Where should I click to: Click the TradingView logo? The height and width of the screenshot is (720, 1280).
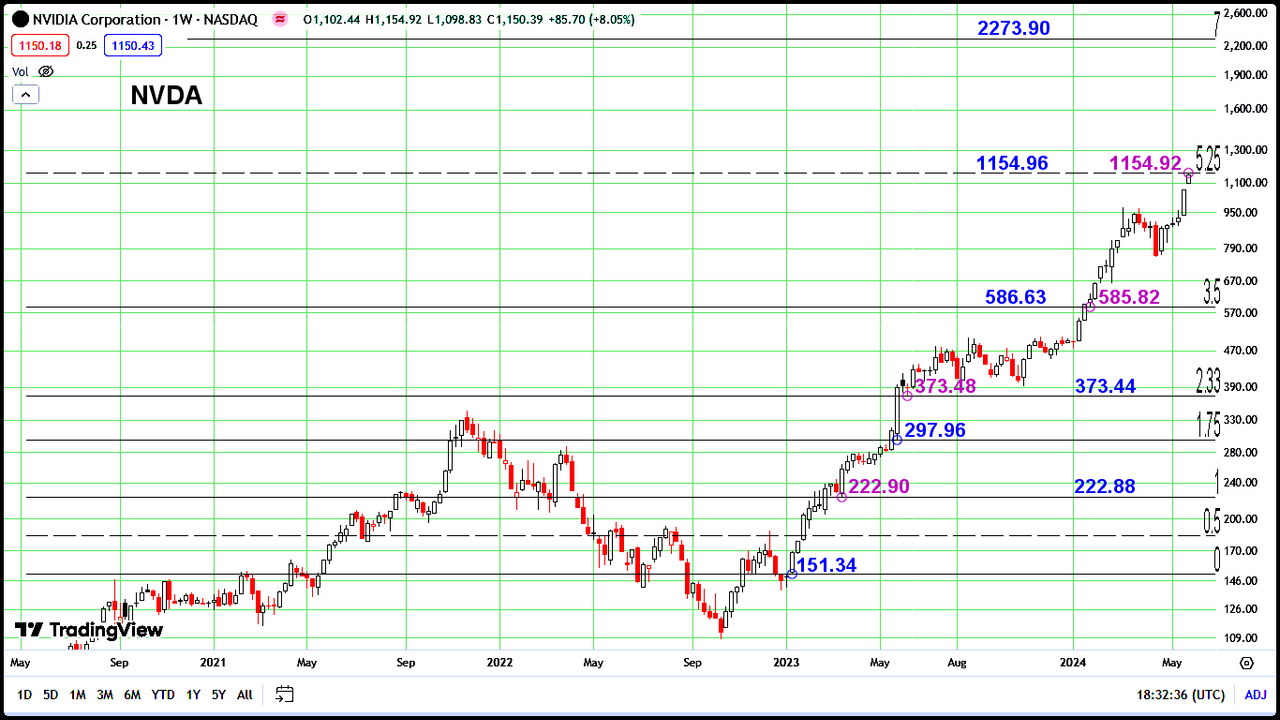[x=88, y=630]
